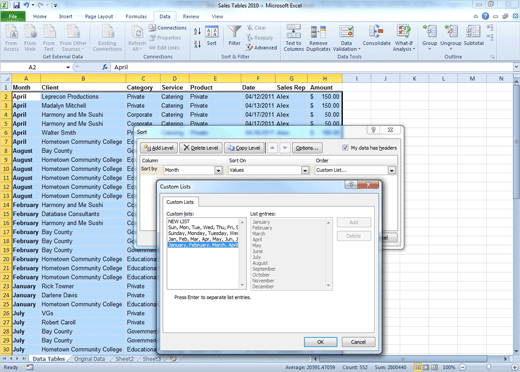520x372 pixels.
Task: Click the Refresh All icon
Action: [137, 38]
